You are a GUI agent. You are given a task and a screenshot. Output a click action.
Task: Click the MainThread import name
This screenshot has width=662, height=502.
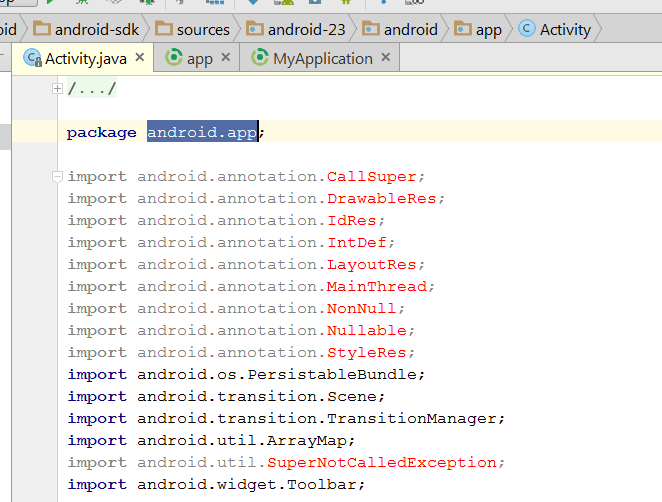pos(377,286)
